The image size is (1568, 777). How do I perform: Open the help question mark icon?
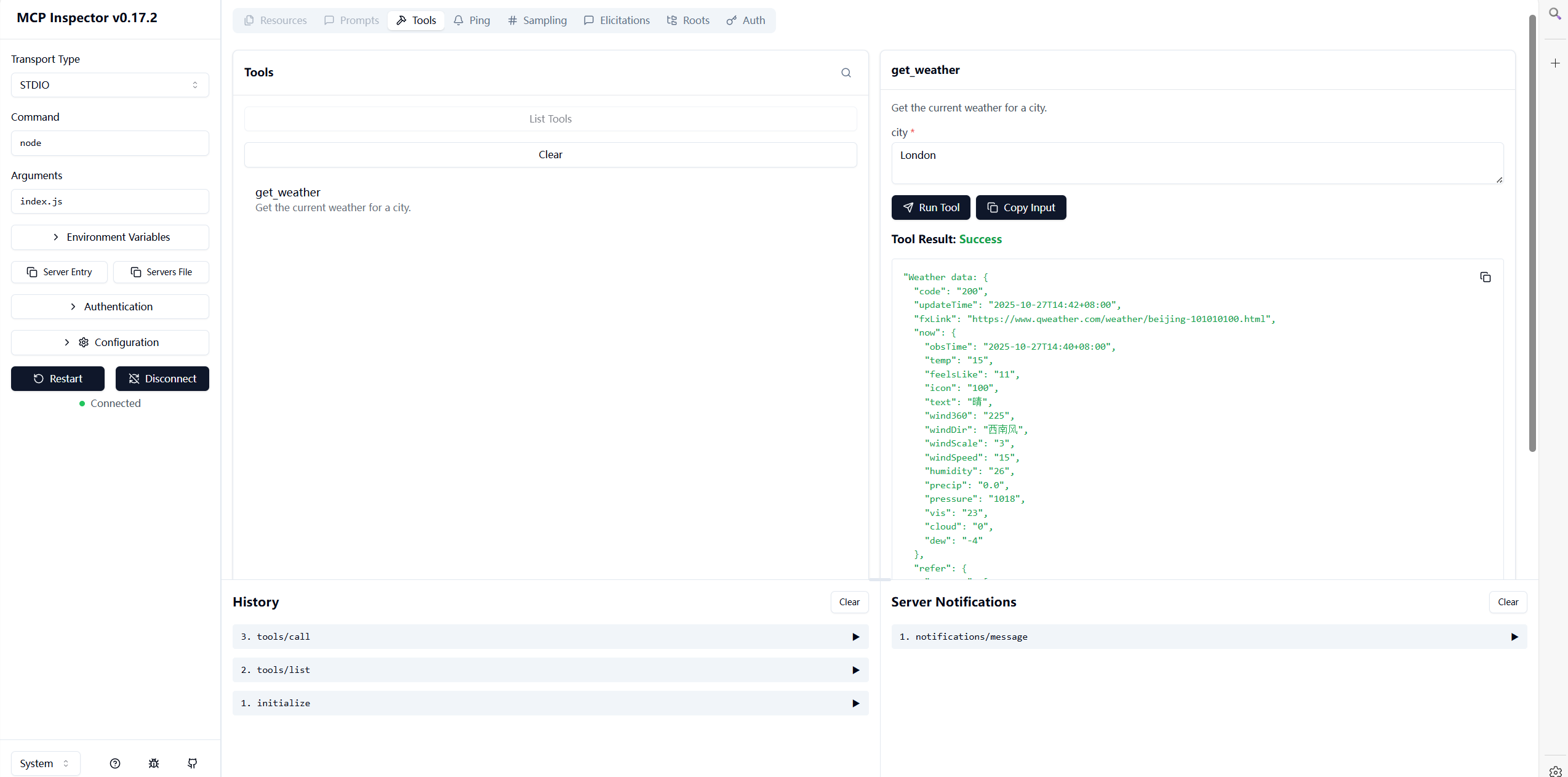(x=115, y=763)
